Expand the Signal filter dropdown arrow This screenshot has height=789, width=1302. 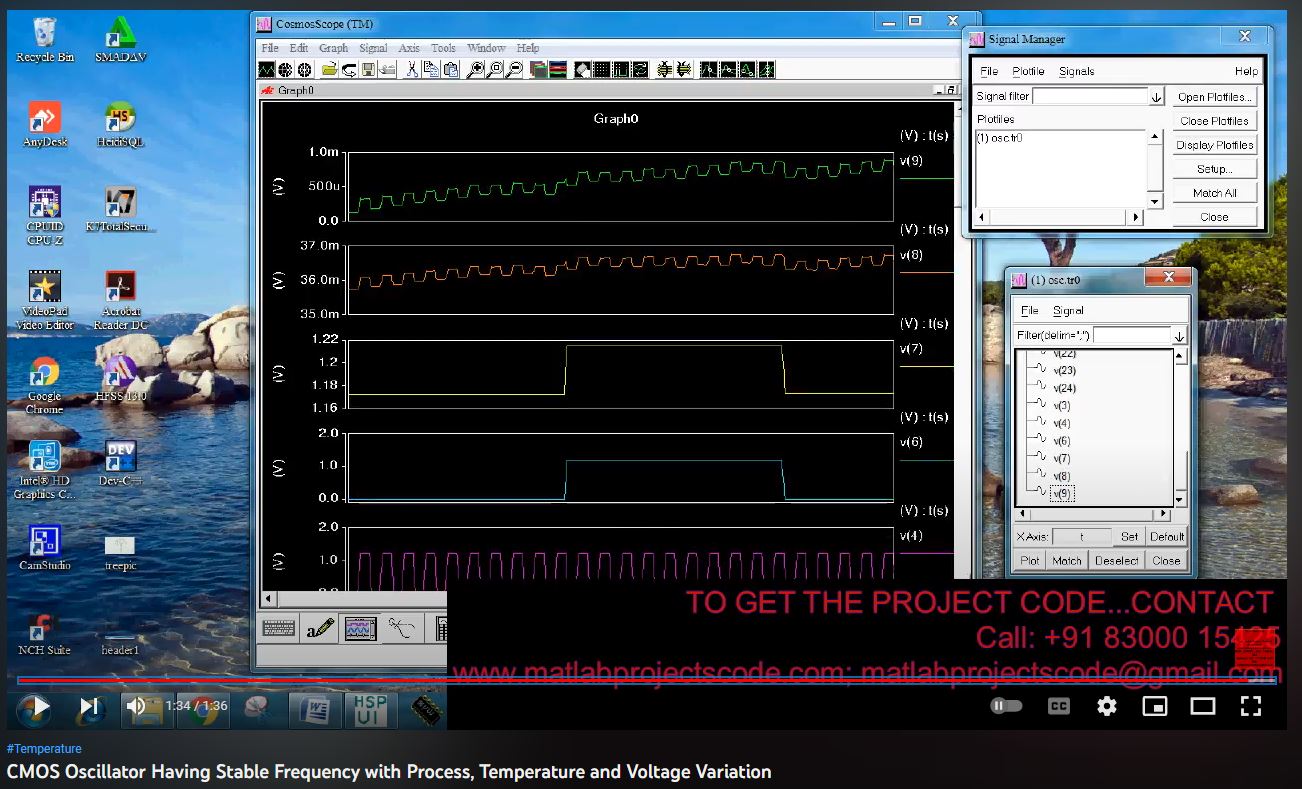coord(1157,97)
